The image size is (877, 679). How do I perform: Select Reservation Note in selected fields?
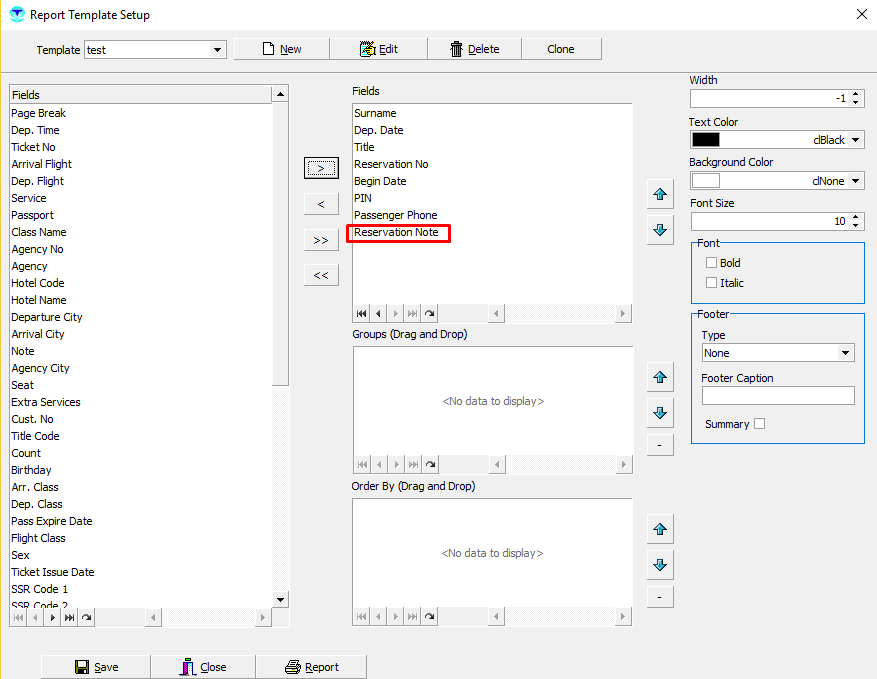396,232
